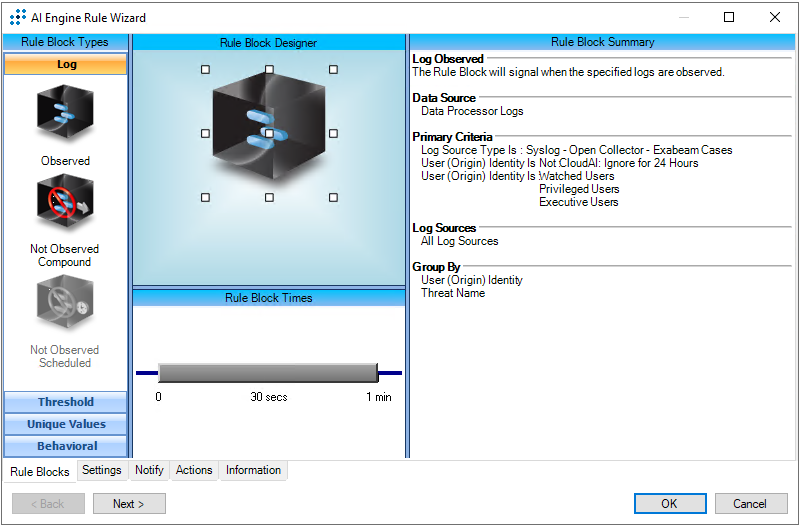The height and width of the screenshot is (525, 799).
Task: Cancel the rule wizard
Action: tap(749, 504)
